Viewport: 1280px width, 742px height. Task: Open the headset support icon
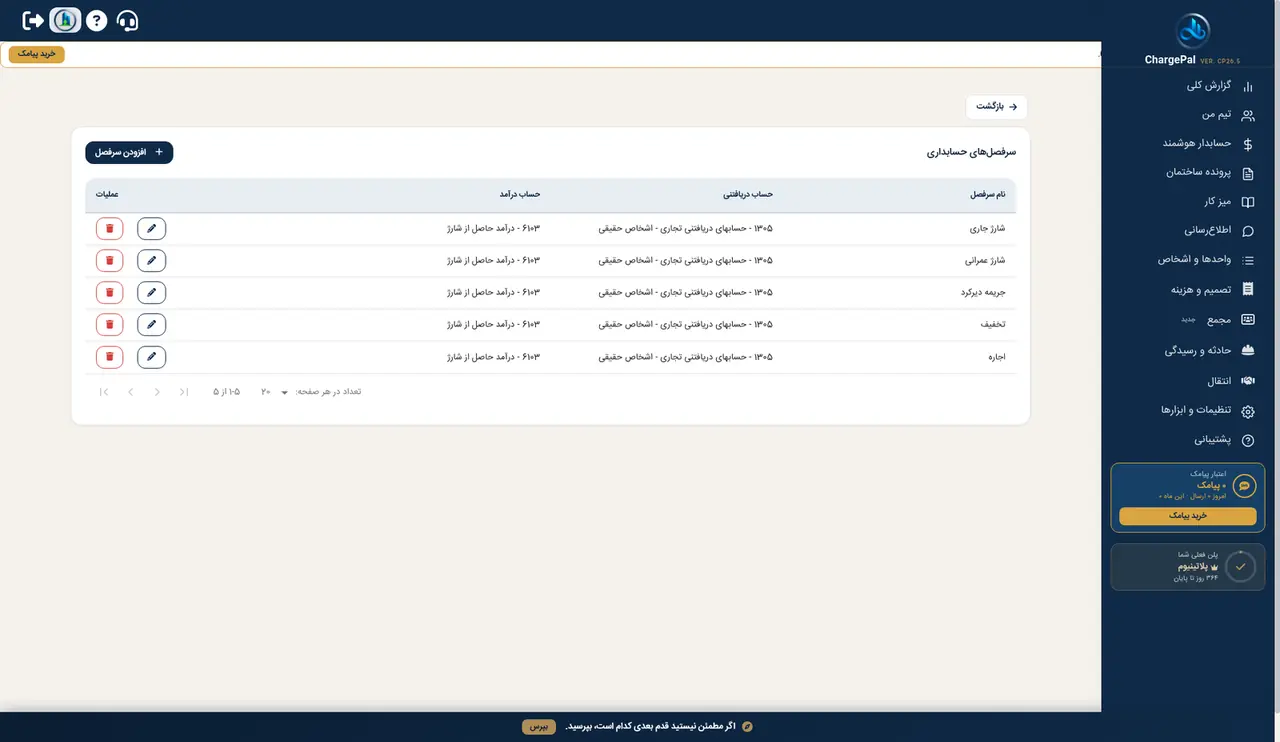128,20
